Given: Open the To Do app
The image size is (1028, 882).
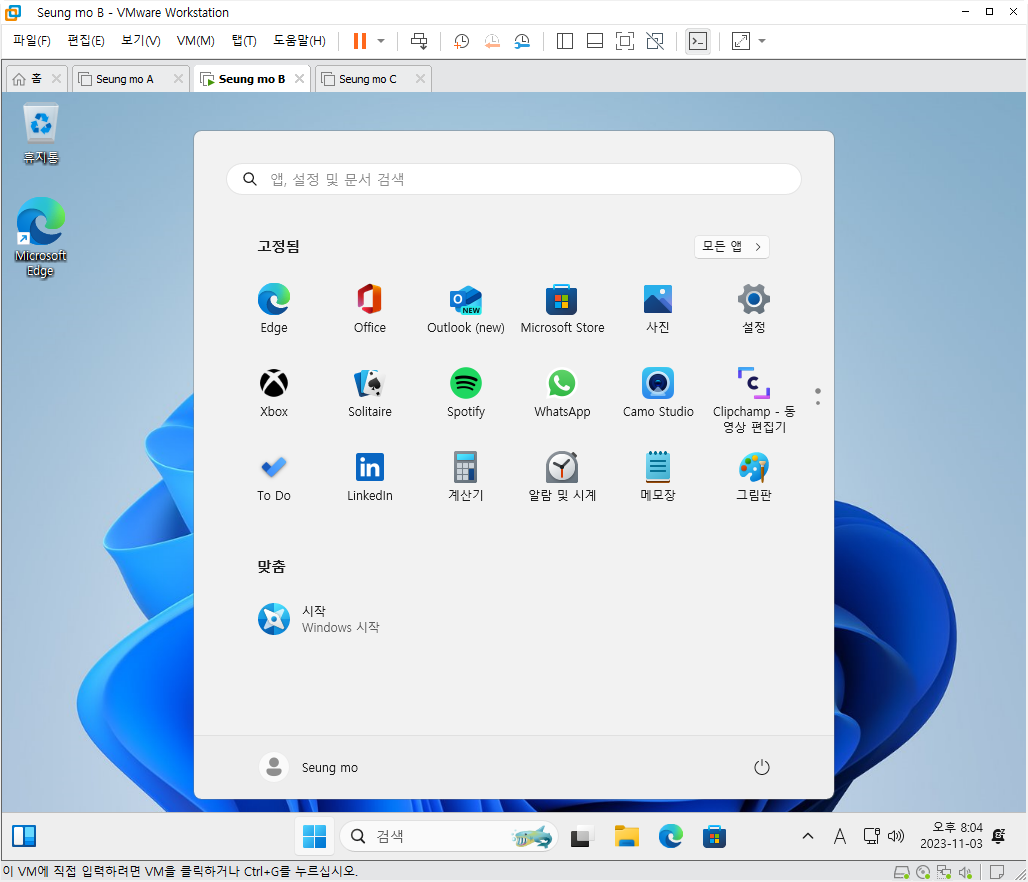Looking at the screenshot, I should (273, 476).
